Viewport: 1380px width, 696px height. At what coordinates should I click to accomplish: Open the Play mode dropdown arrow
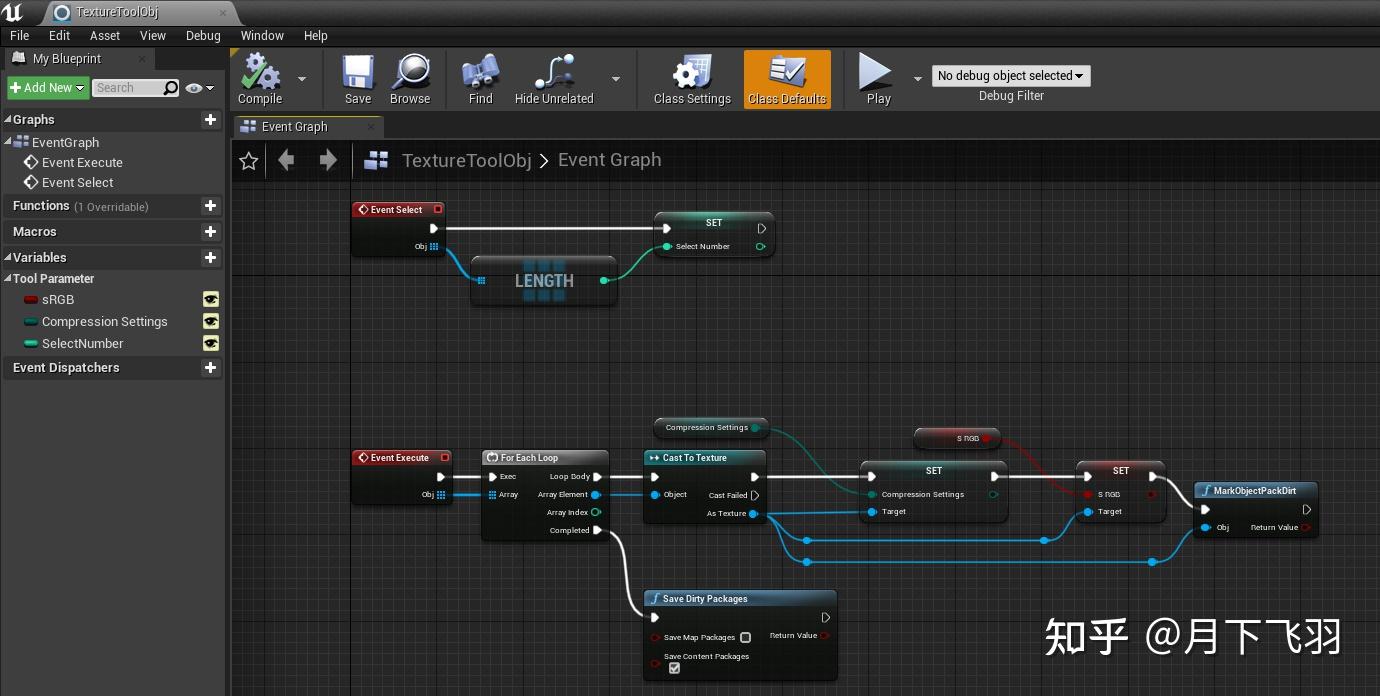coord(918,79)
